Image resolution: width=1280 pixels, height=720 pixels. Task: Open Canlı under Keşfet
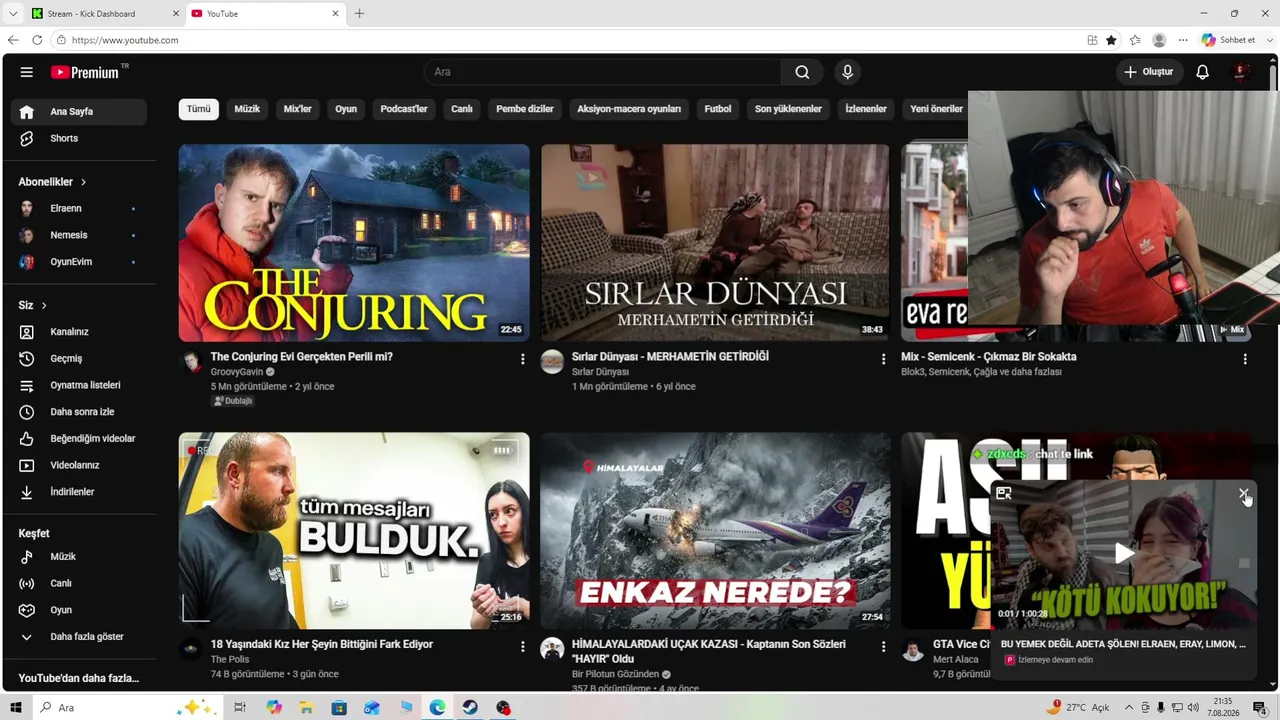coord(79,583)
